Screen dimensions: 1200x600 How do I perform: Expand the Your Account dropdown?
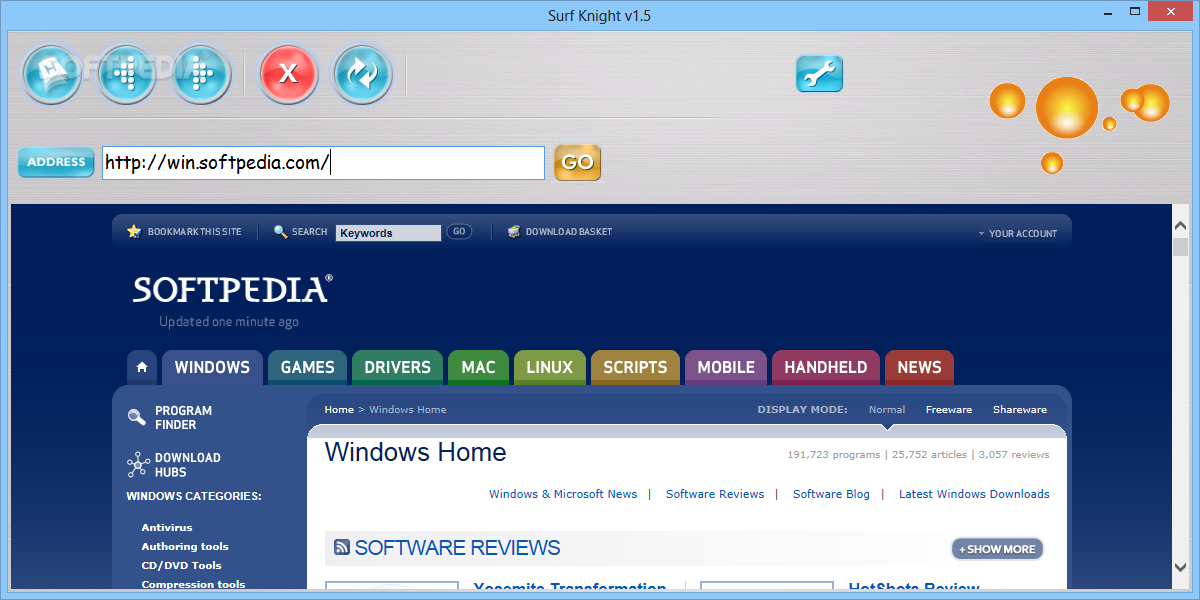(x=1017, y=233)
